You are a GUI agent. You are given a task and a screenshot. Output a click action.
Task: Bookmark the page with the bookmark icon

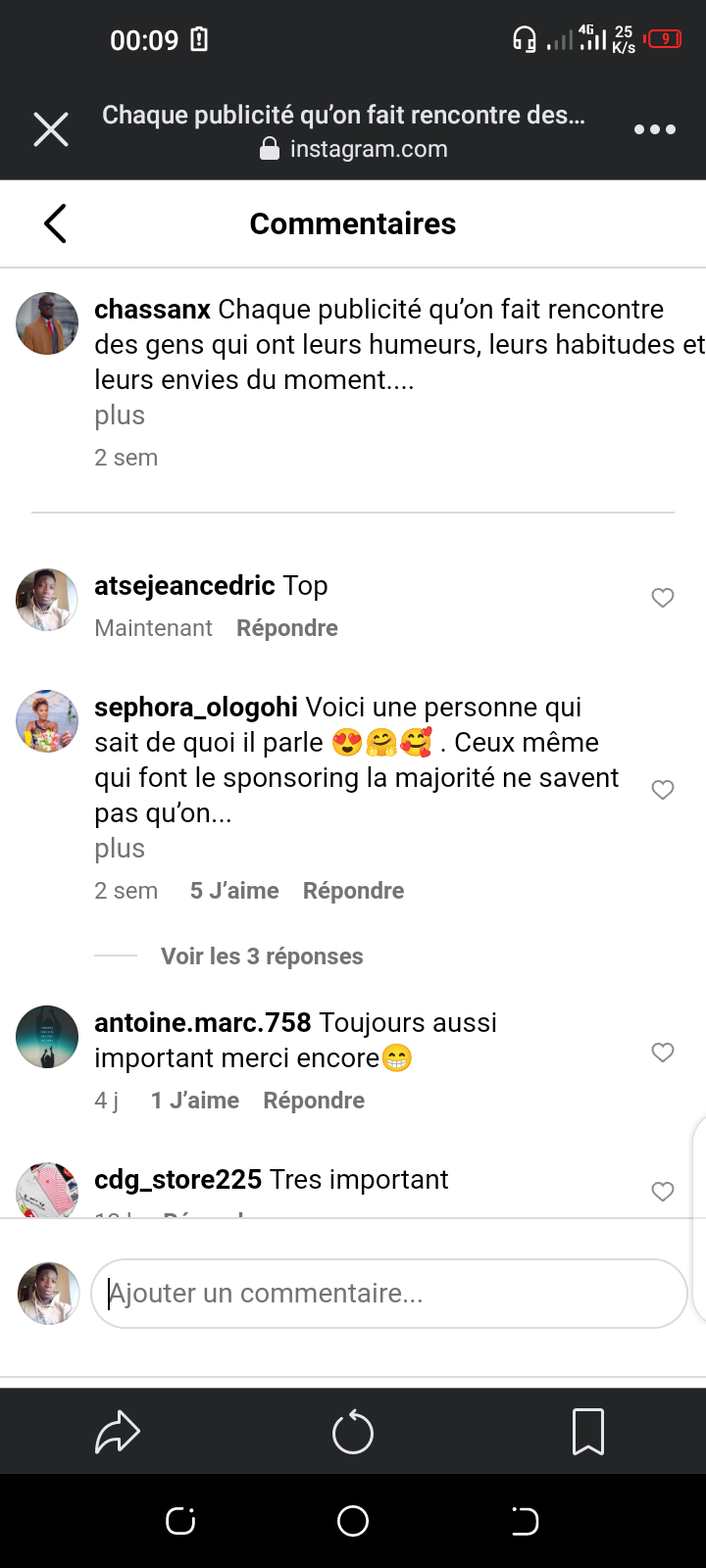(x=588, y=1433)
